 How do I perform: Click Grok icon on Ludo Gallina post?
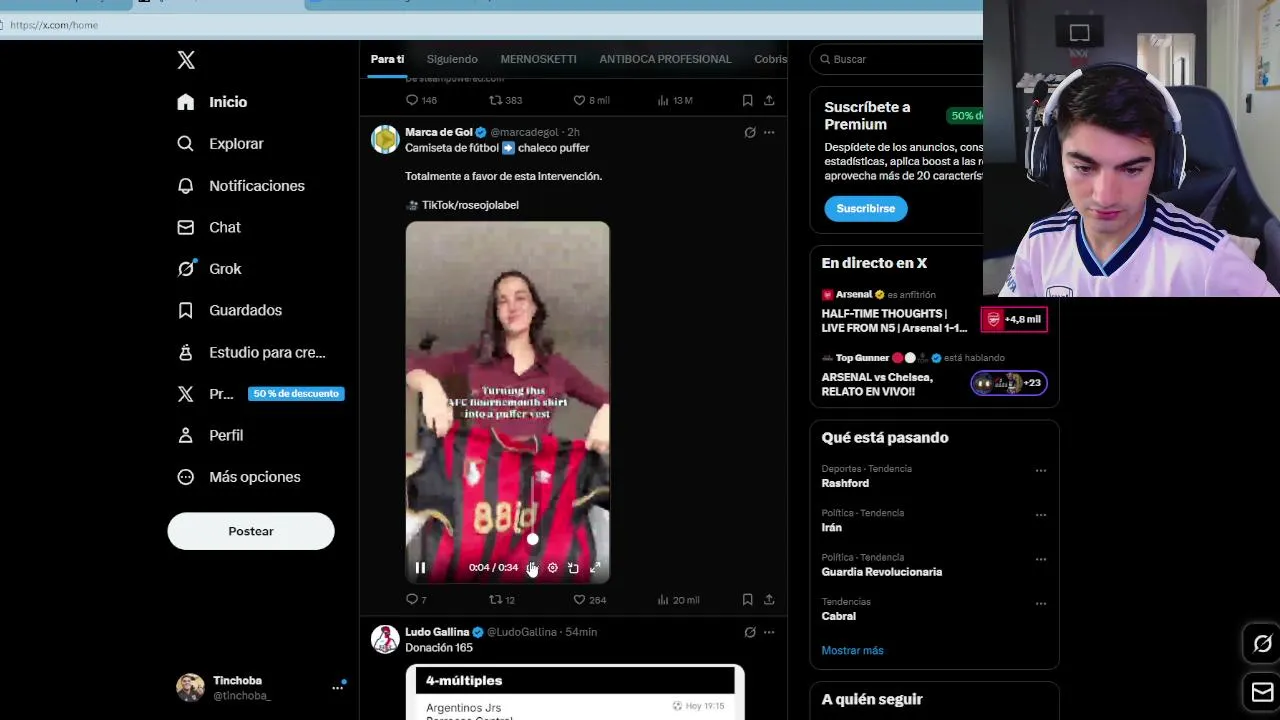pos(750,632)
